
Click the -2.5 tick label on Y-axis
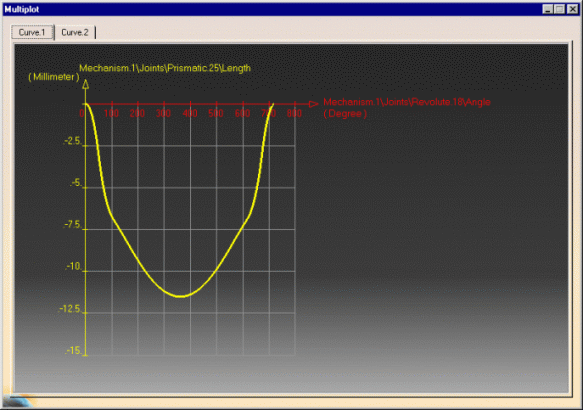point(72,141)
